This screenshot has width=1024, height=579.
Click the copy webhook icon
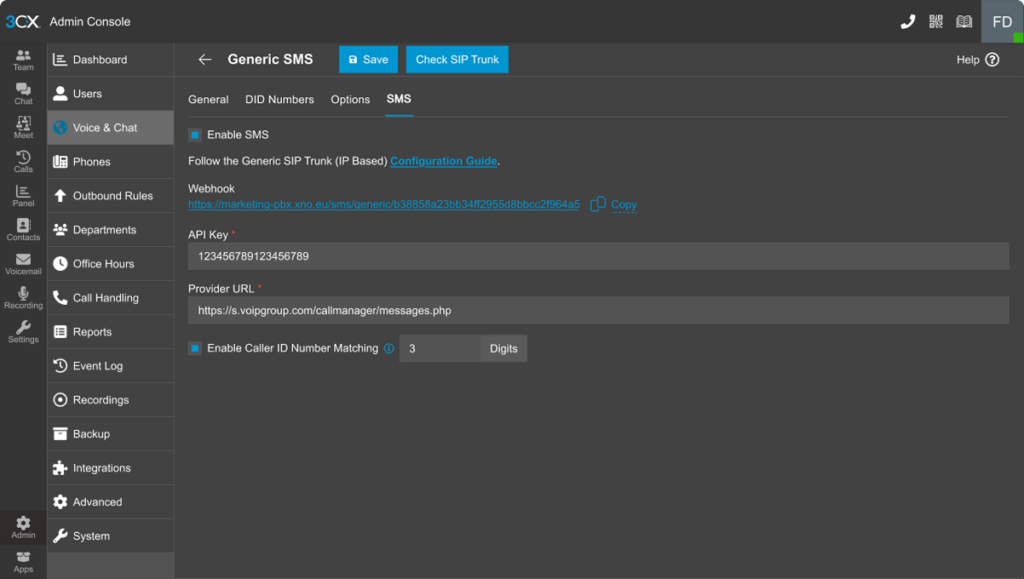pyautogui.click(x=598, y=204)
